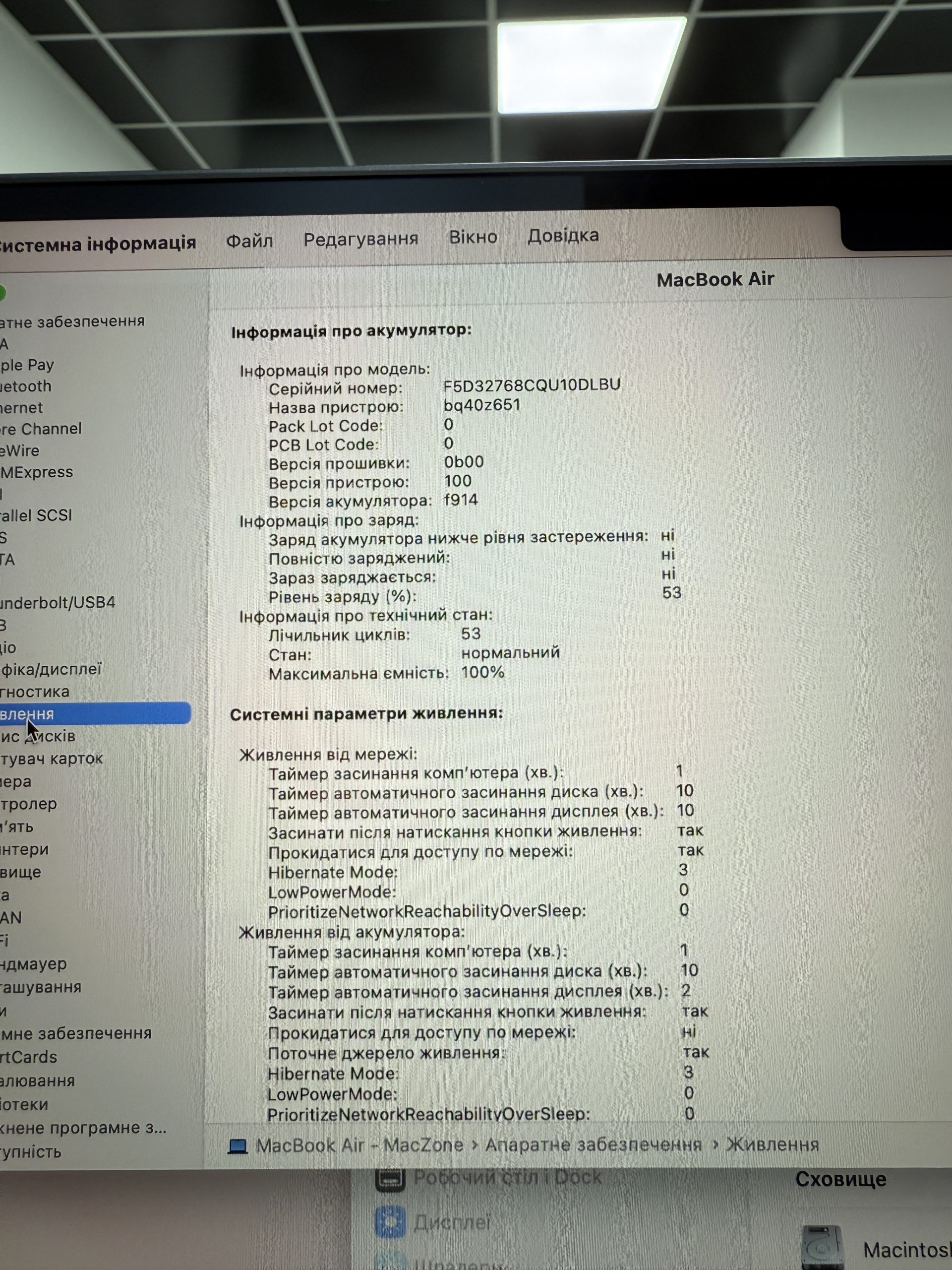This screenshot has width=952, height=1270.
Task: Click the Системні параметри живлення heading
Action: point(366,714)
